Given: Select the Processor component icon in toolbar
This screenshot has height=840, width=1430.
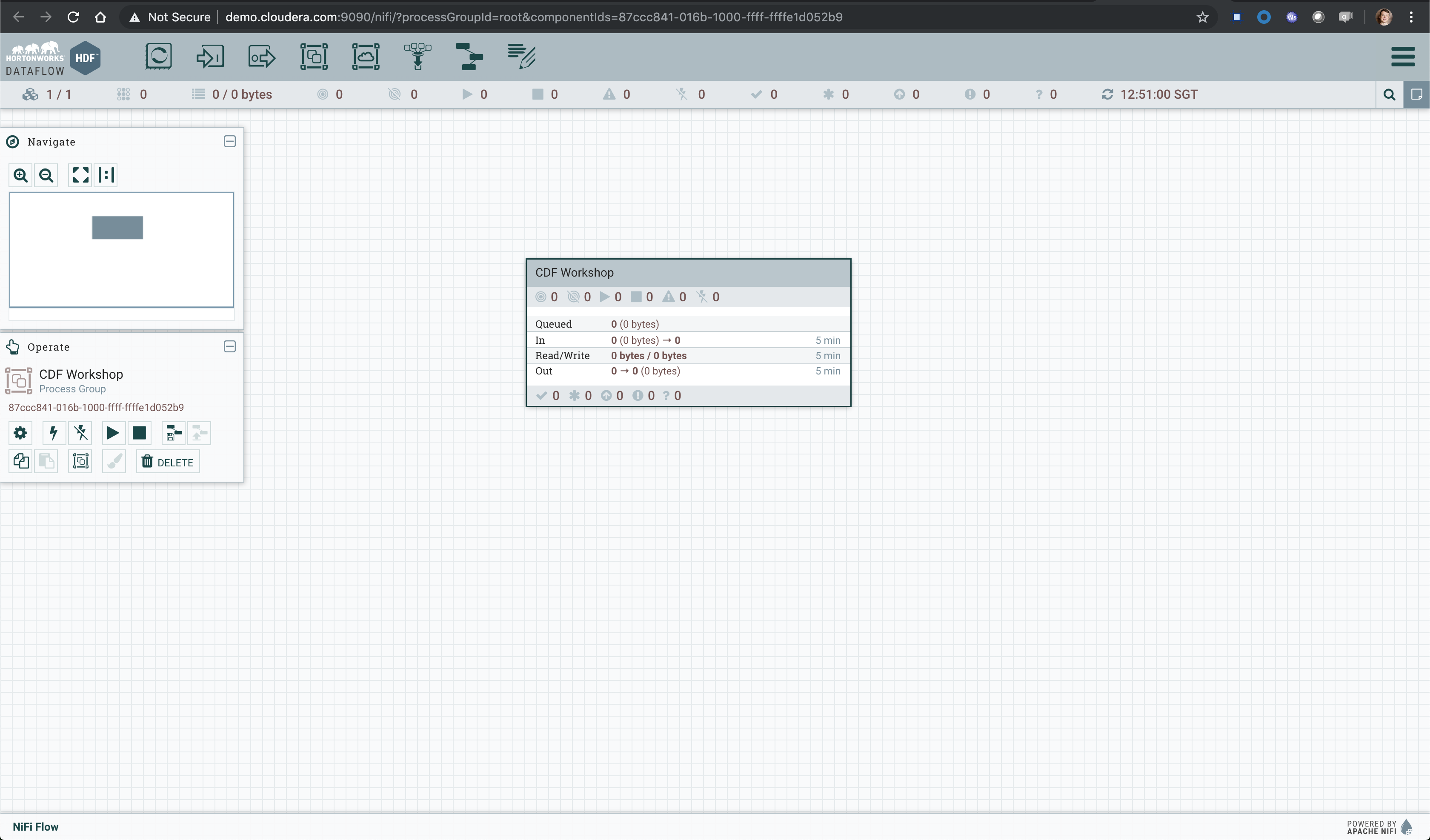Looking at the screenshot, I should (x=158, y=56).
